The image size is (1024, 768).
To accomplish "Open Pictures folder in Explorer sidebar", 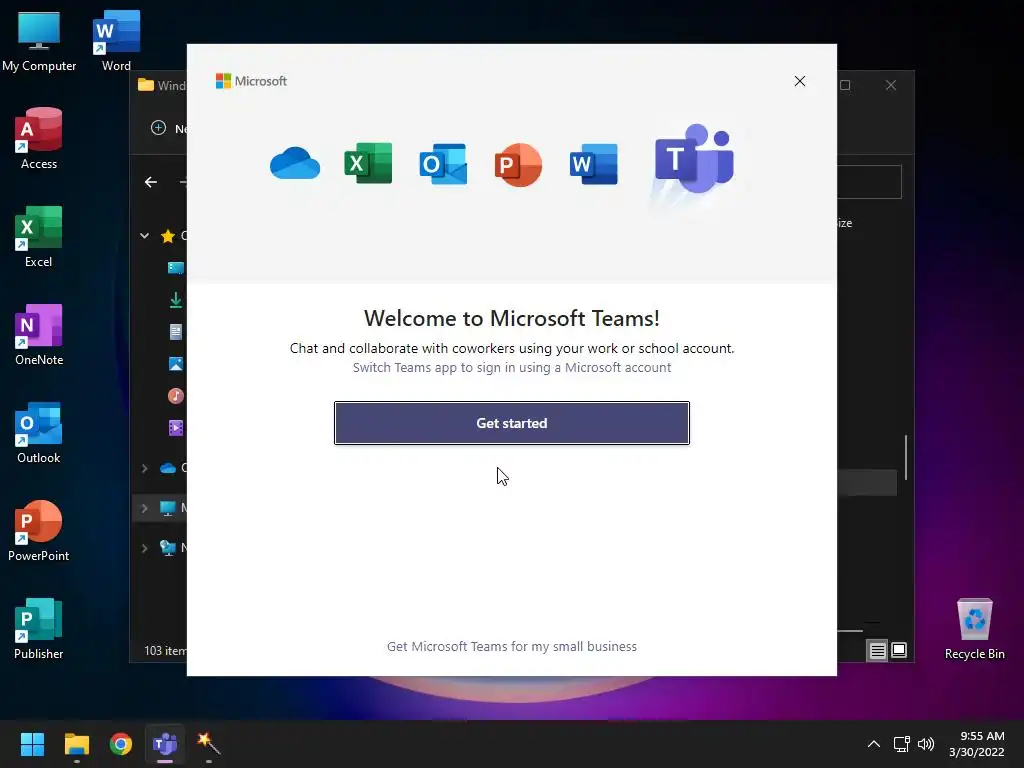I will (176, 364).
